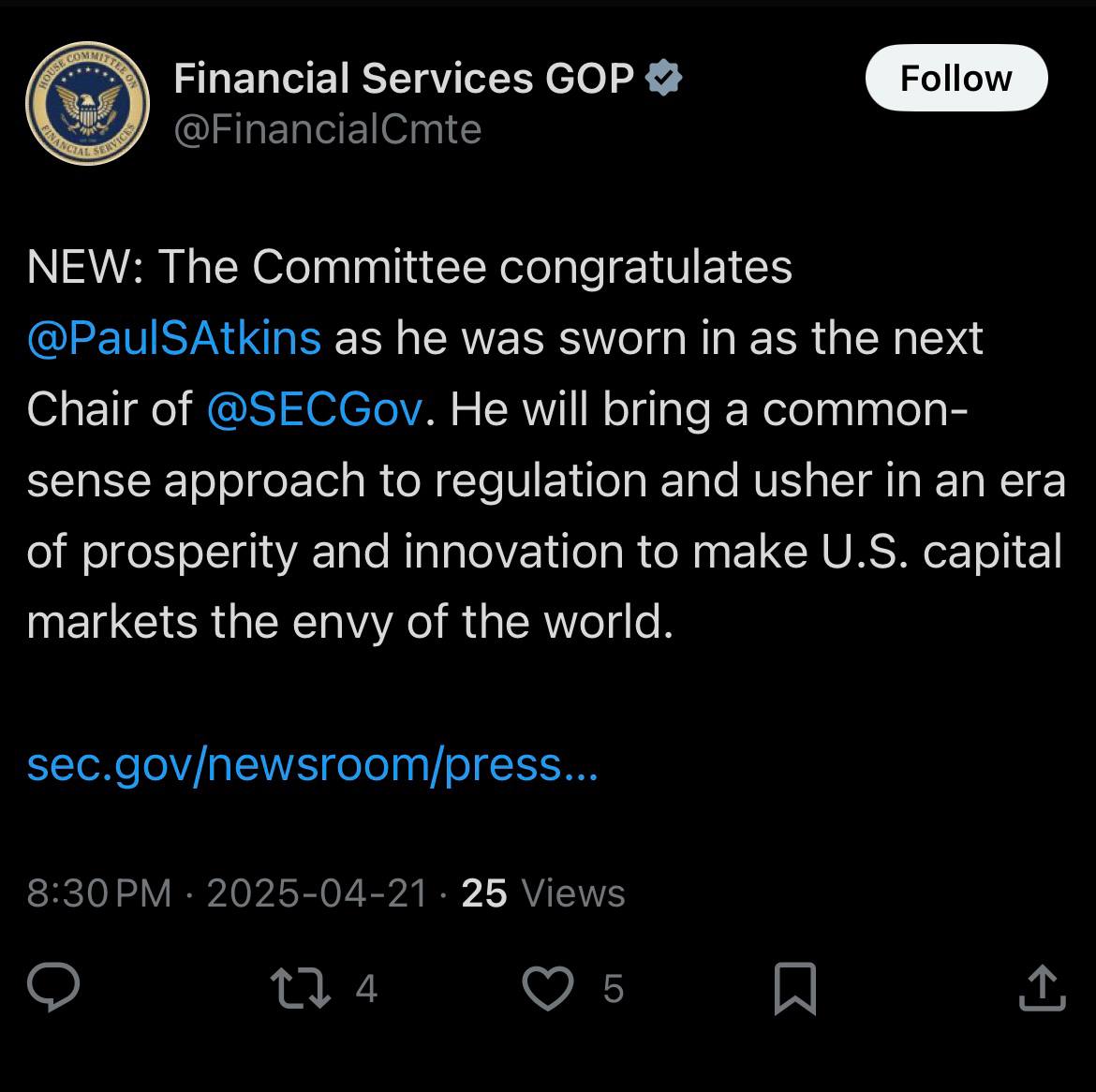The width and height of the screenshot is (1096, 1092).
Task: Select the 2025-04-21 post date
Action: pyautogui.click(x=318, y=893)
